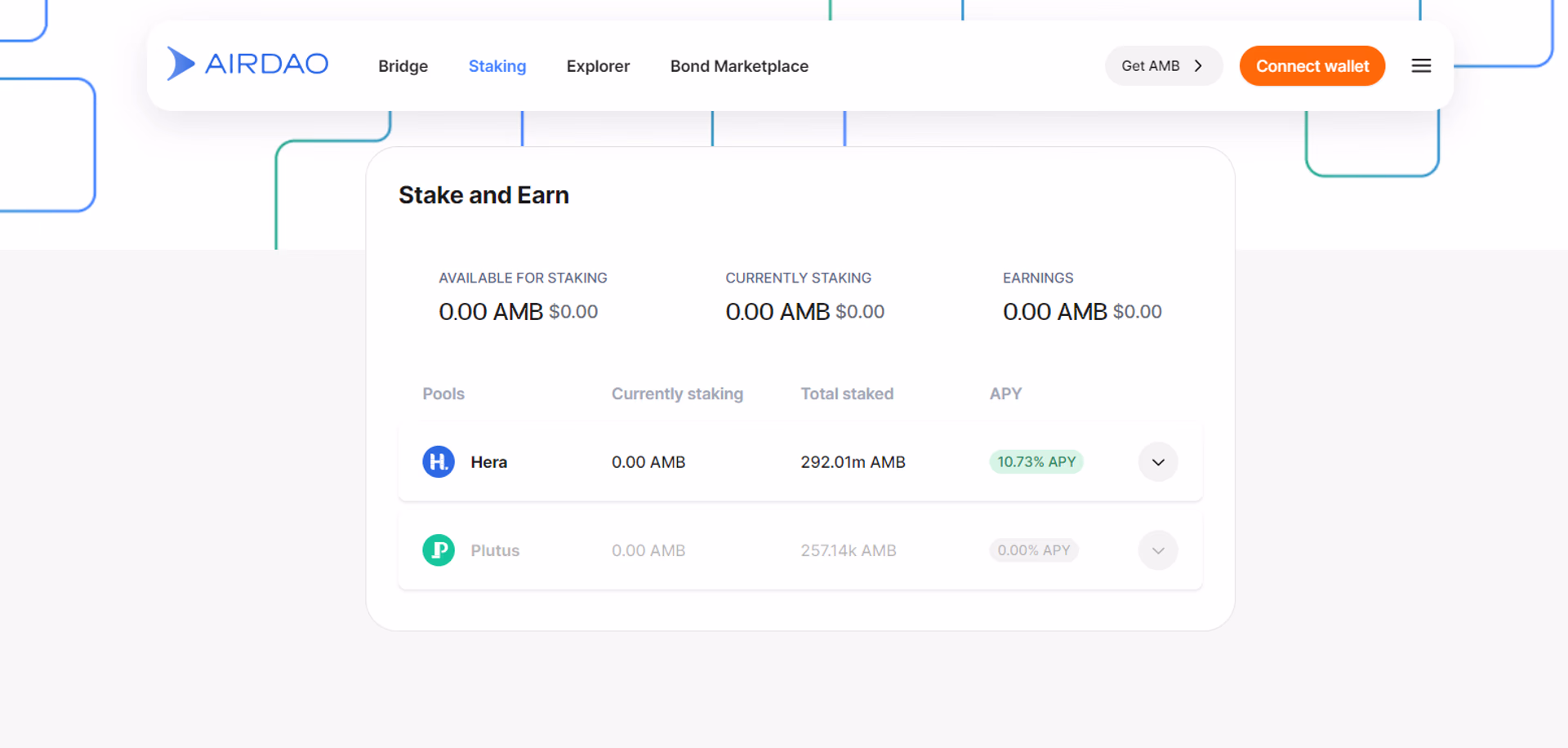Screen dimensions: 1568x748
Task: Click the 10.73% APY badge
Action: [1036, 462]
